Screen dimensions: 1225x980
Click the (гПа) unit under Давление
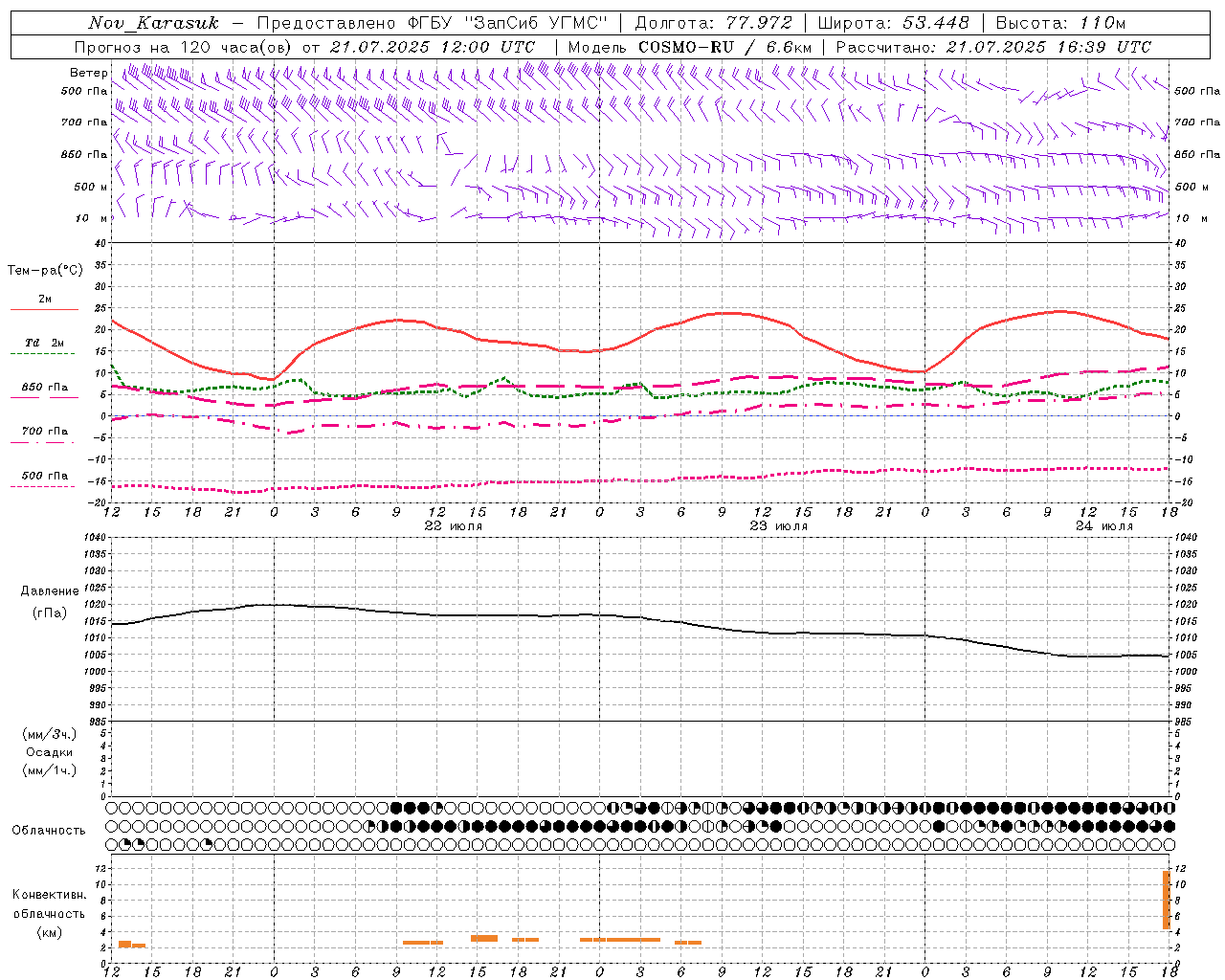click(49, 612)
